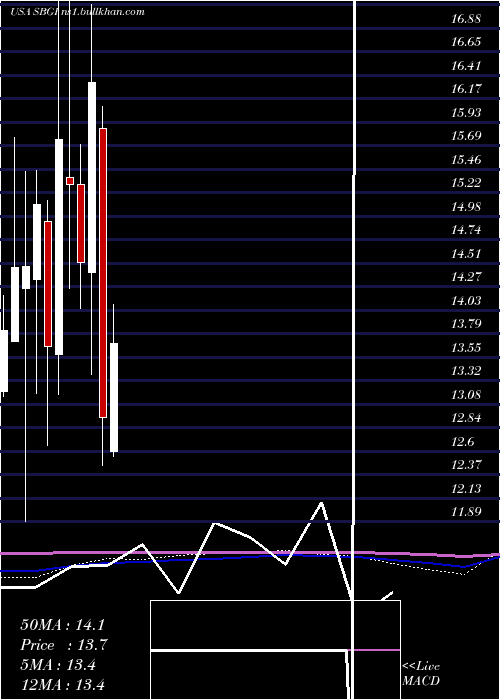Click the 13.55 price axis value
This screenshot has height=700, width=500.
pos(466,347)
